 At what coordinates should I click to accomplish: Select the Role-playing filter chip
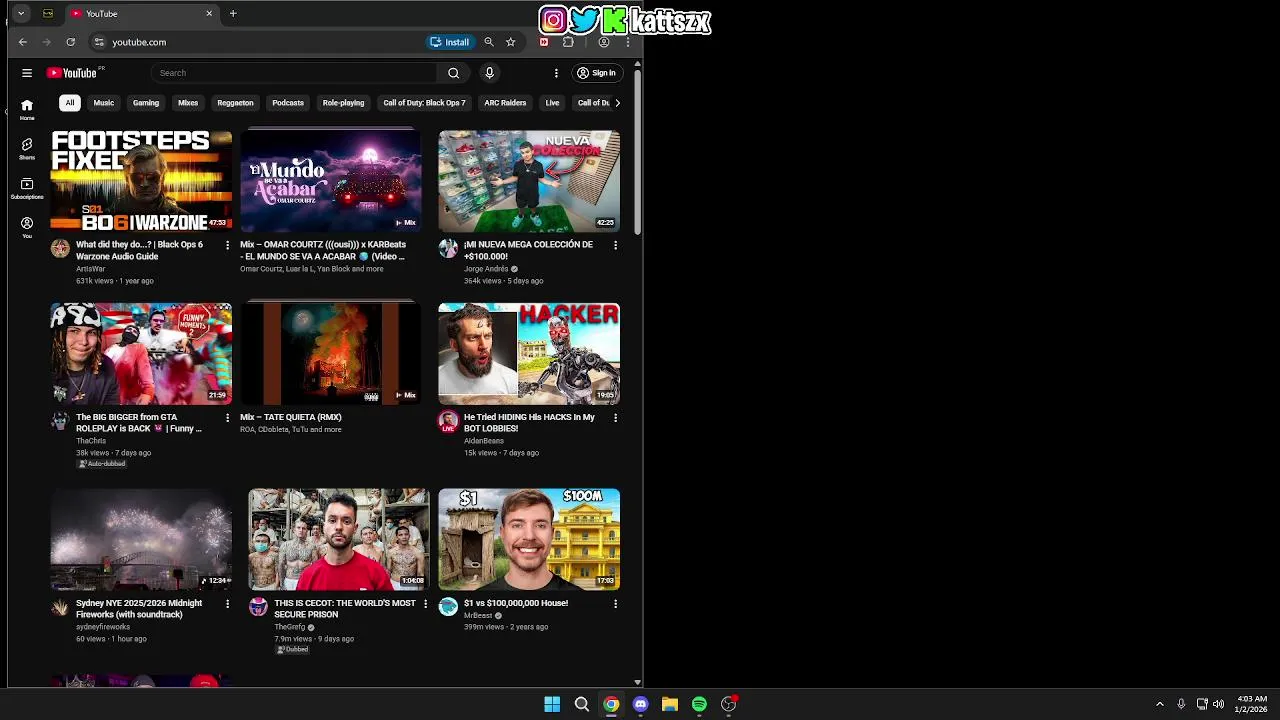point(343,103)
